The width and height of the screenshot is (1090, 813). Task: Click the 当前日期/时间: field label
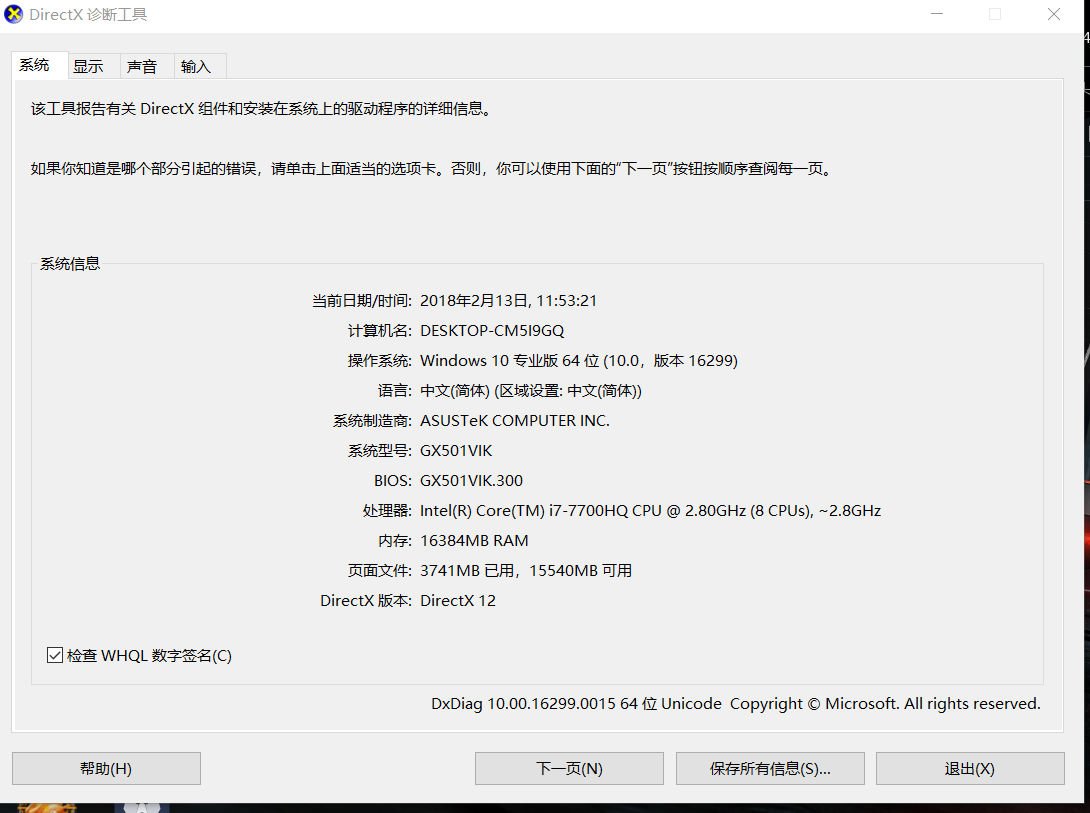362,301
